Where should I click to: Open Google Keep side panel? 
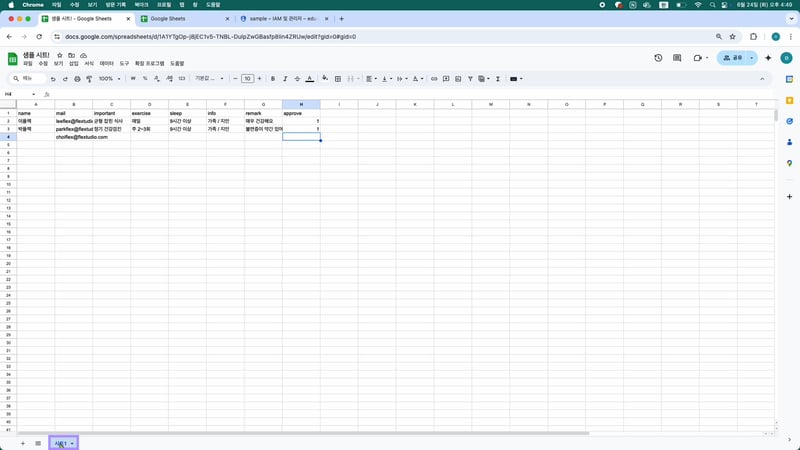pyautogui.click(x=789, y=100)
